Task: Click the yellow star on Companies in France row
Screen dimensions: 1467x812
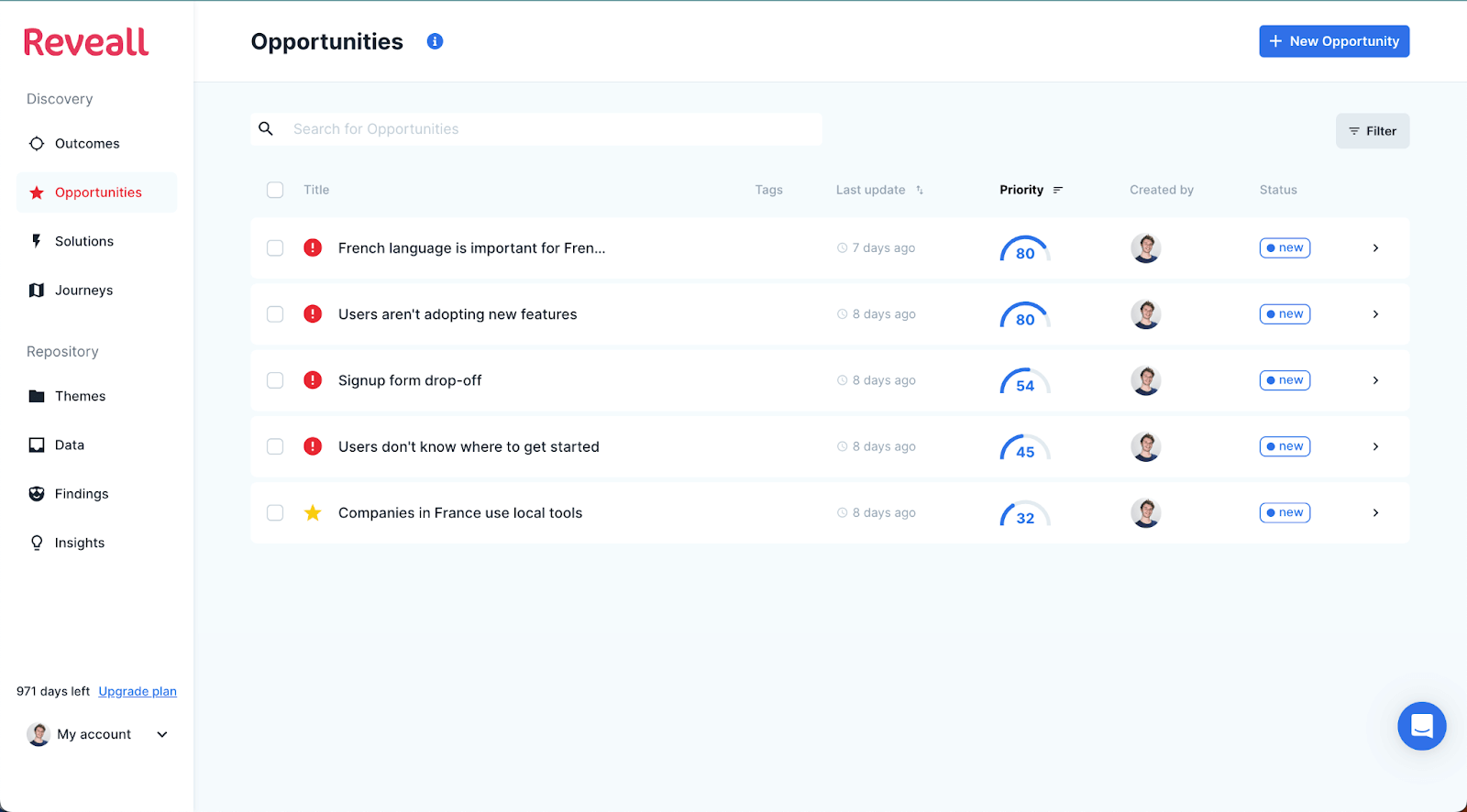Action: pyautogui.click(x=313, y=513)
